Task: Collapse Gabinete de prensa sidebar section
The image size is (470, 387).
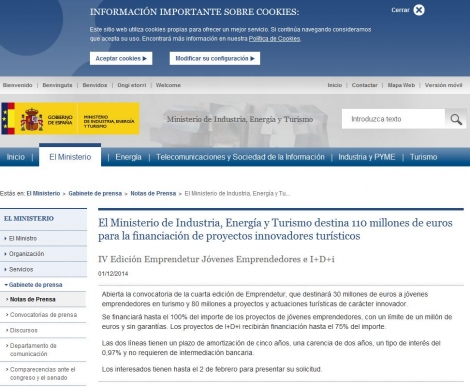Action: click(x=35, y=285)
